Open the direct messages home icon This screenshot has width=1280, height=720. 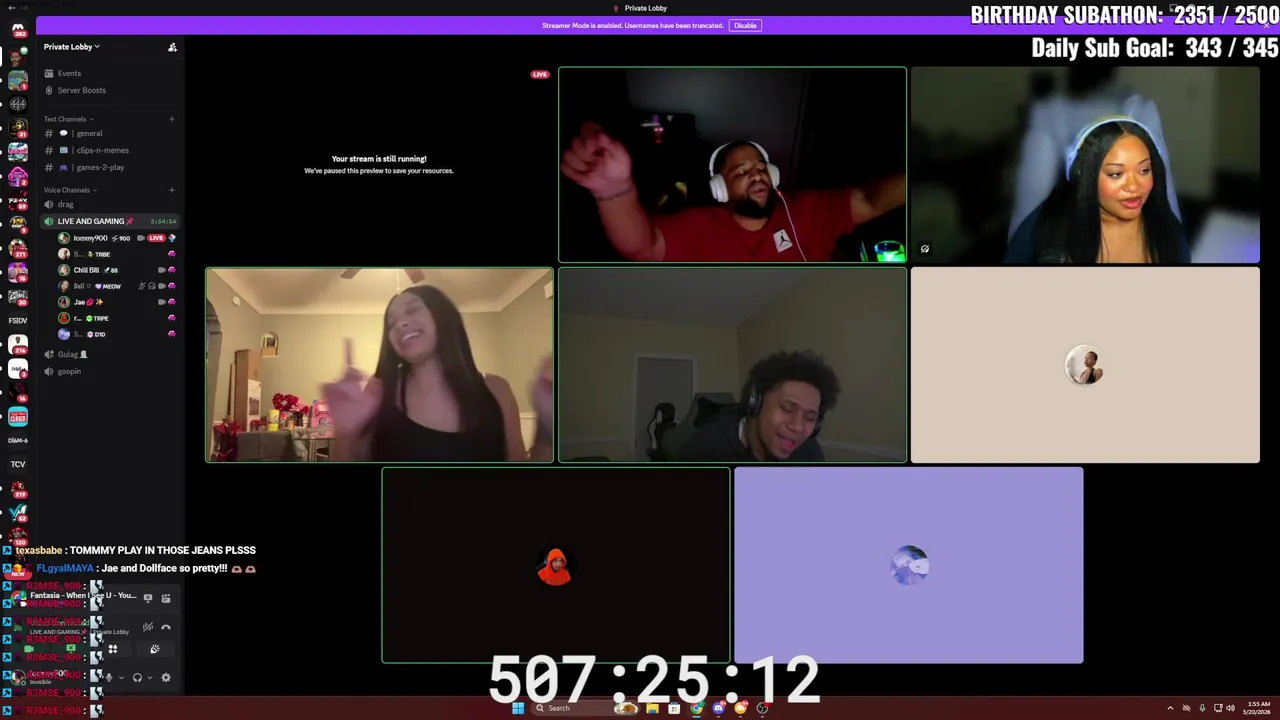click(18, 29)
